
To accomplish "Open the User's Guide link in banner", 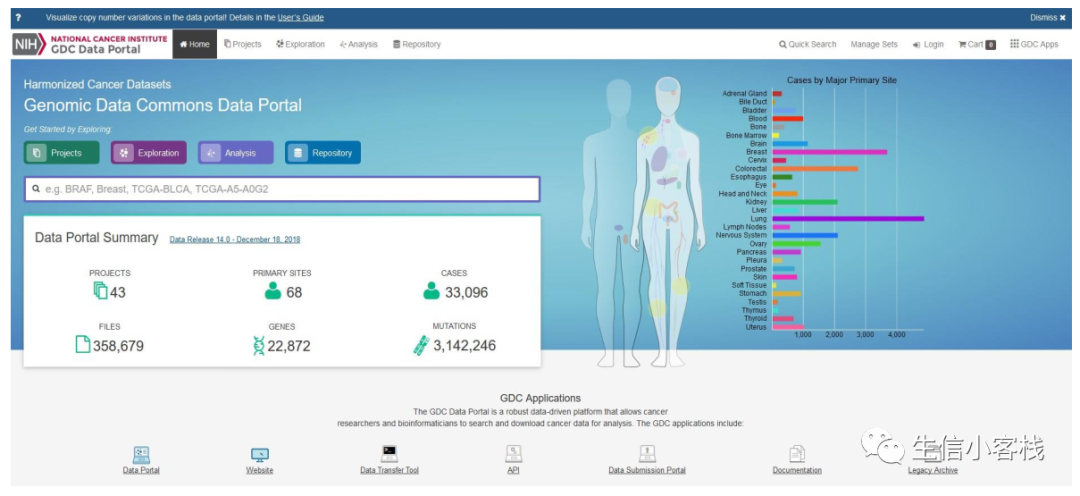I will click(300, 18).
